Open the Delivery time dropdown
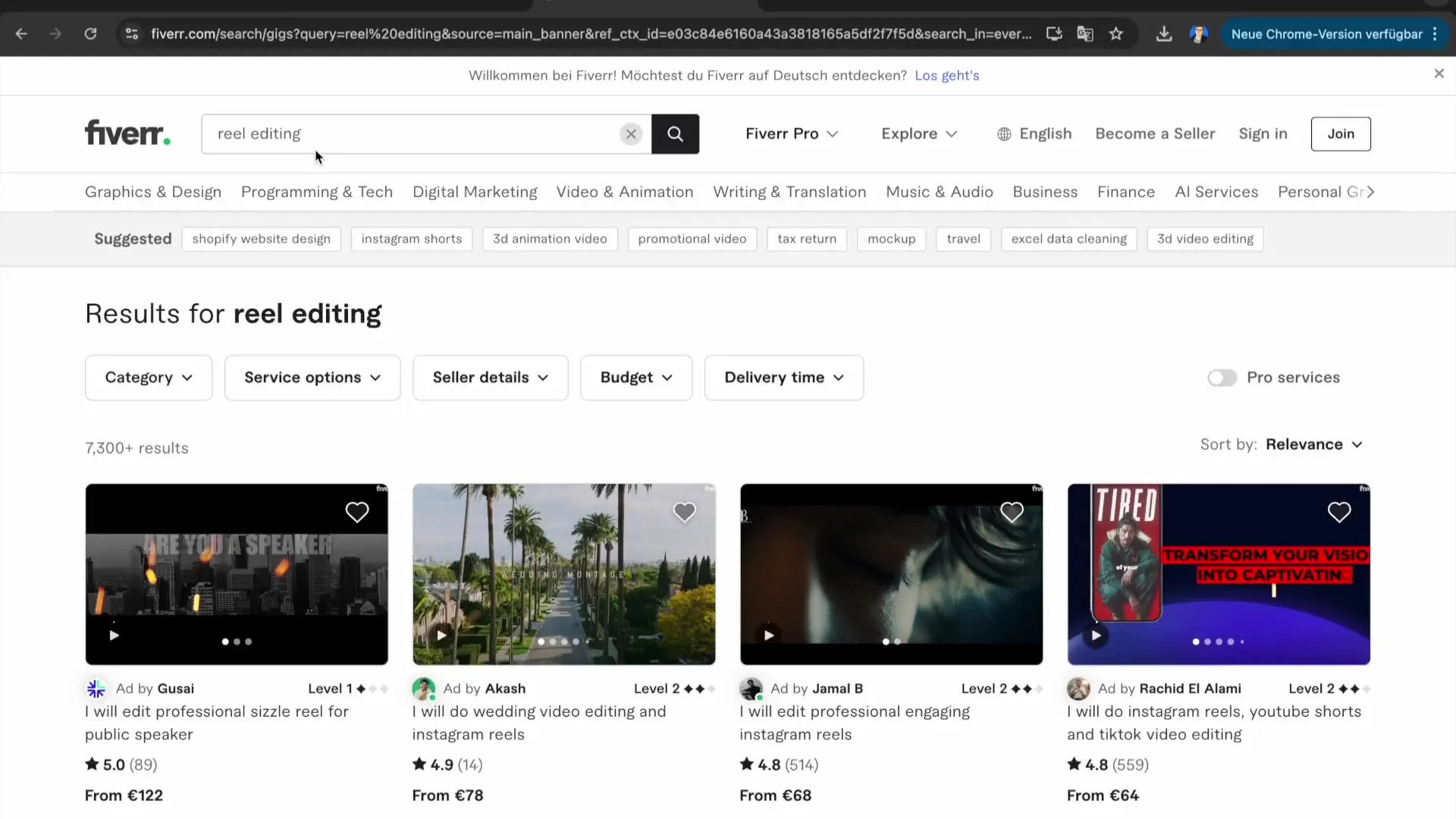 [783, 378]
